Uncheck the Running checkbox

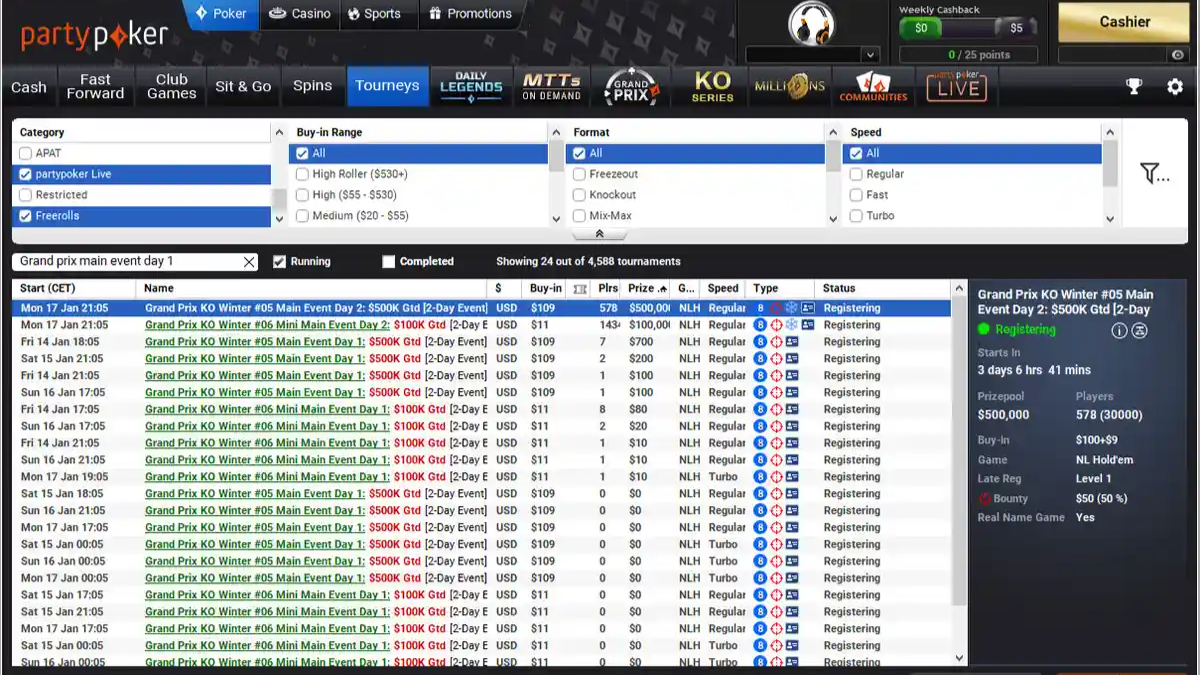280,262
